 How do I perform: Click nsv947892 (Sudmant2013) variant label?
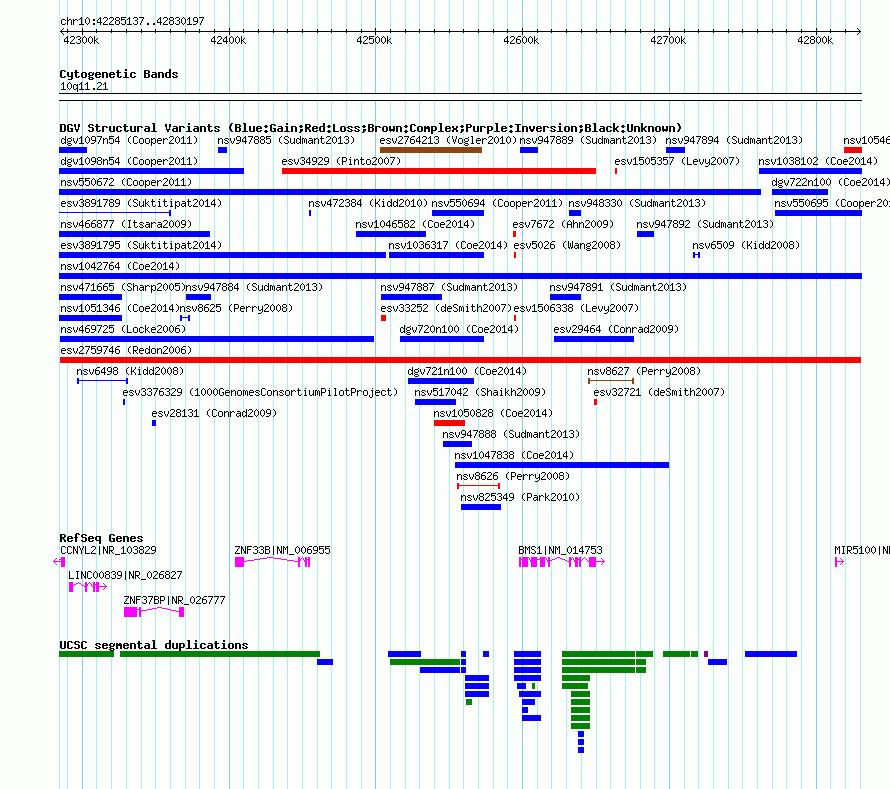click(705, 224)
